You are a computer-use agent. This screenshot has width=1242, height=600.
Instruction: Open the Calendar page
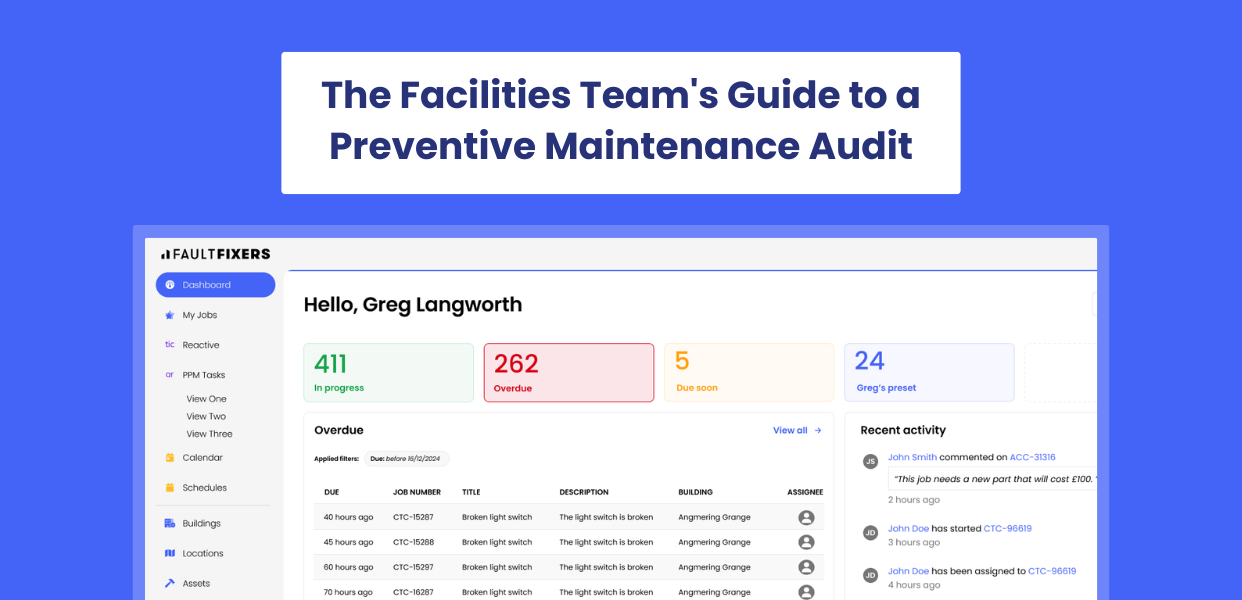(204, 457)
